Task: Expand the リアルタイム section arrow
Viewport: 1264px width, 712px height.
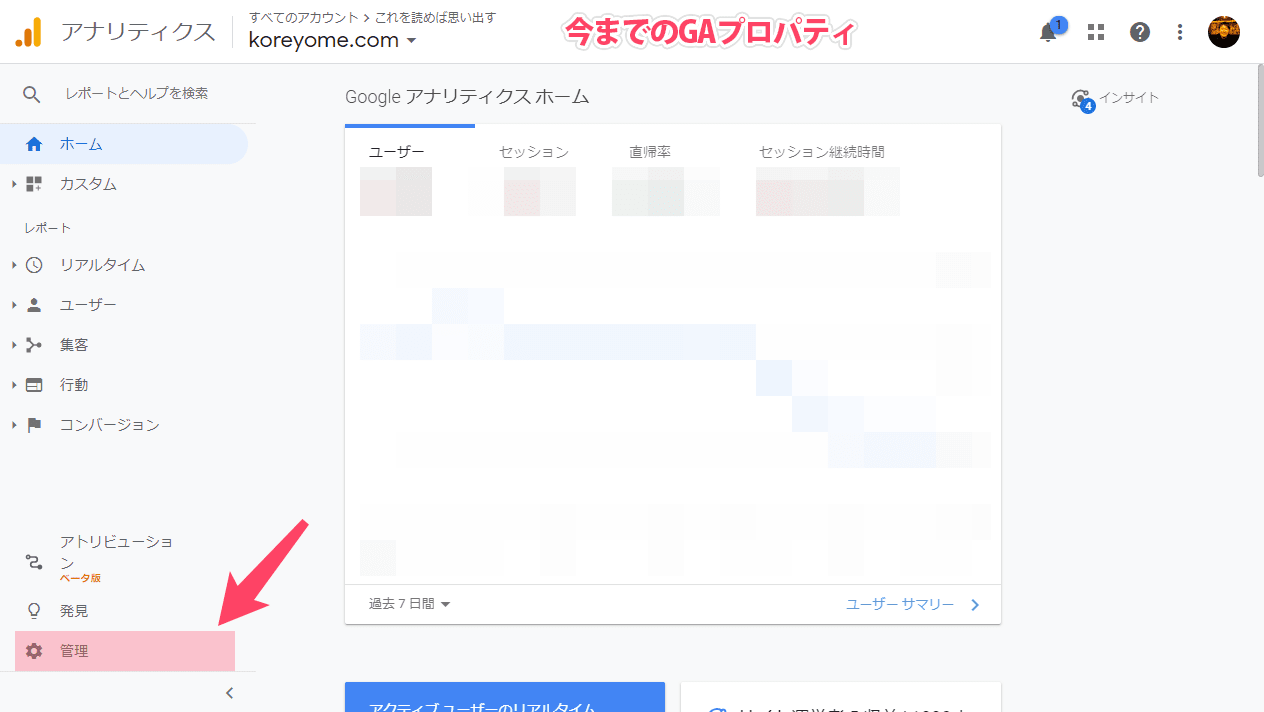Action: (x=14, y=265)
